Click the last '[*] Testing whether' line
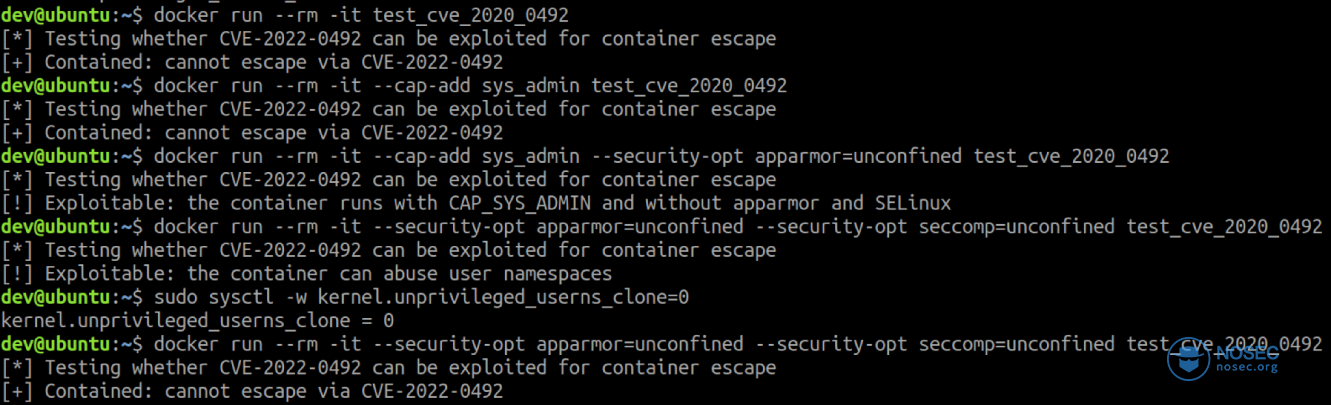 coord(389,368)
